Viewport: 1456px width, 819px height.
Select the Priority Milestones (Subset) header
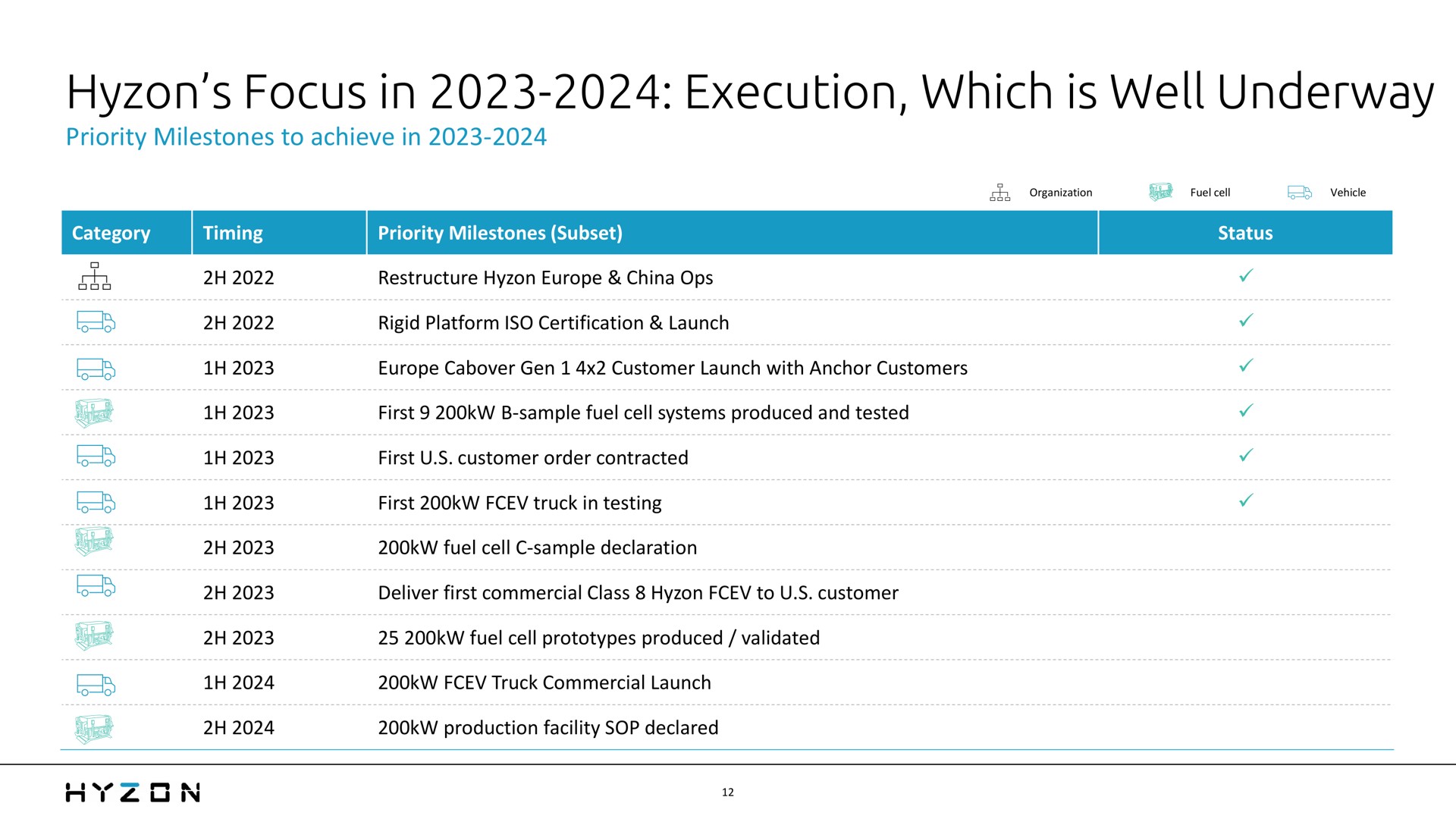point(733,233)
